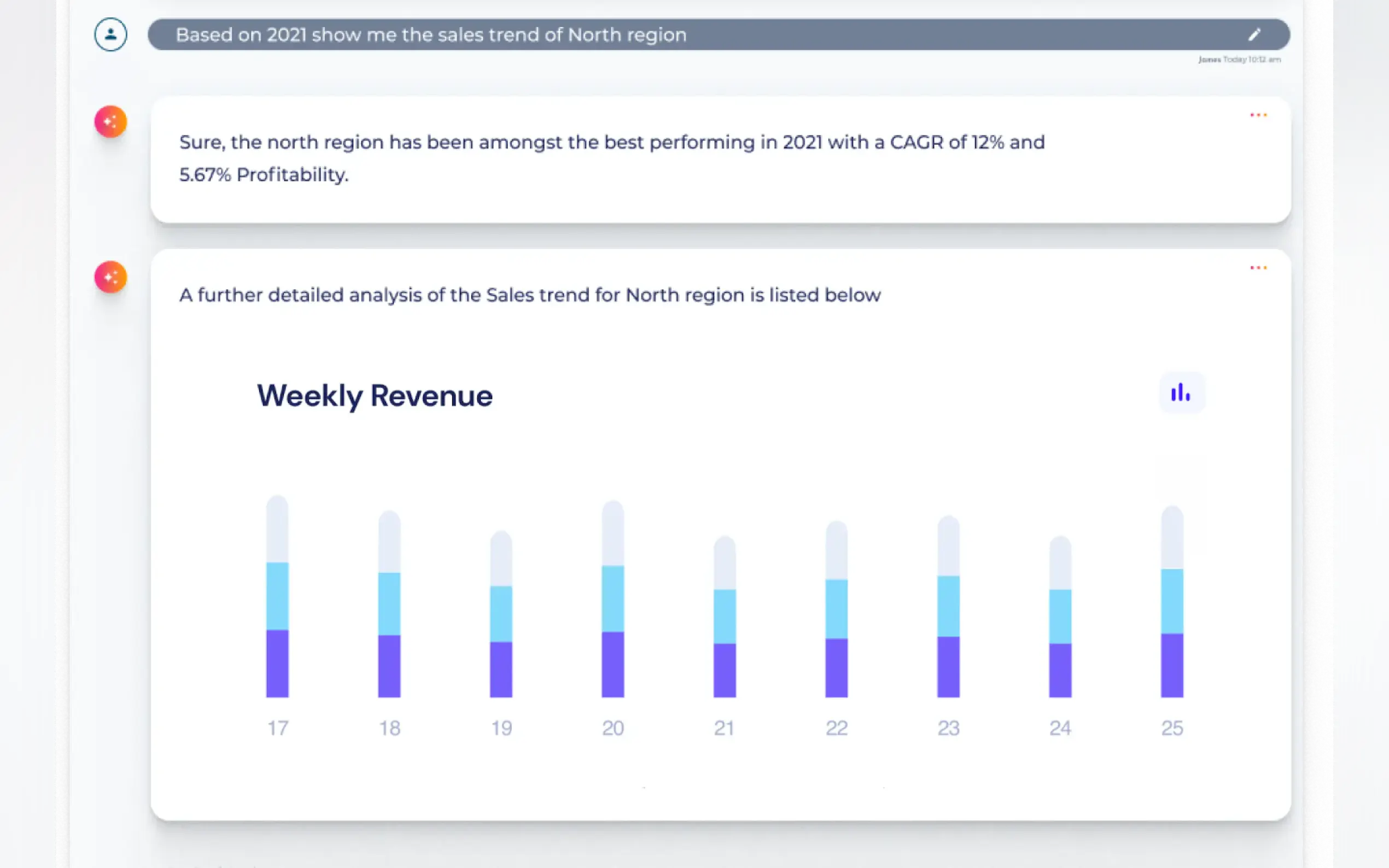Click the user profile avatar icon
Image resolution: width=1389 pixels, height=868 pixels.
110,34
